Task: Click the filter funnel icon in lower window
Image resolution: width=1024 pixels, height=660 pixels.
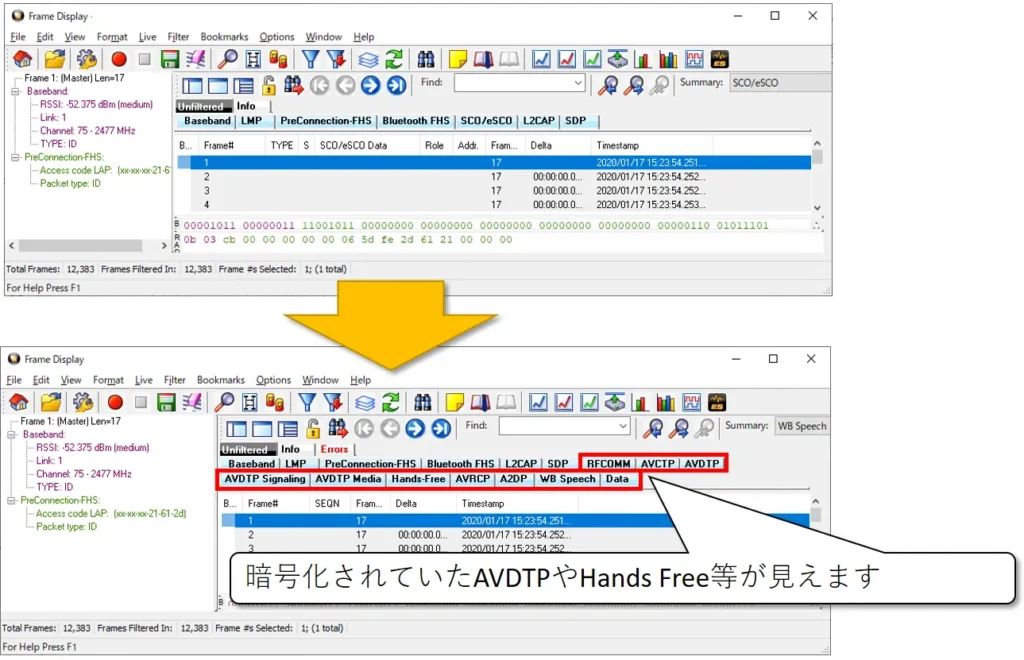Action: tap(304, 402)
